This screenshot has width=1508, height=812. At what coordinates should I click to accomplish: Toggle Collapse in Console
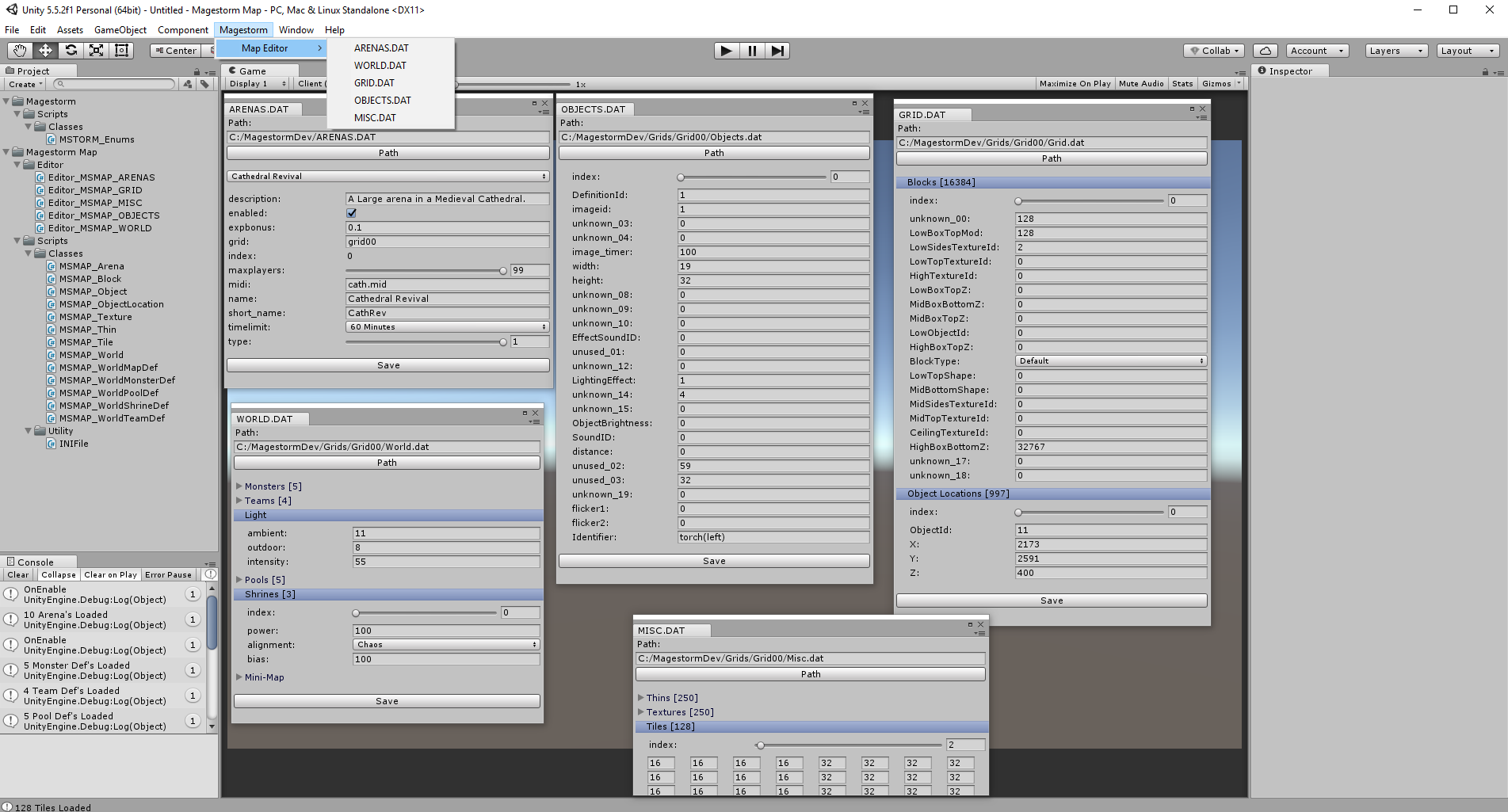pyautogui.click(x=59, y=574)
